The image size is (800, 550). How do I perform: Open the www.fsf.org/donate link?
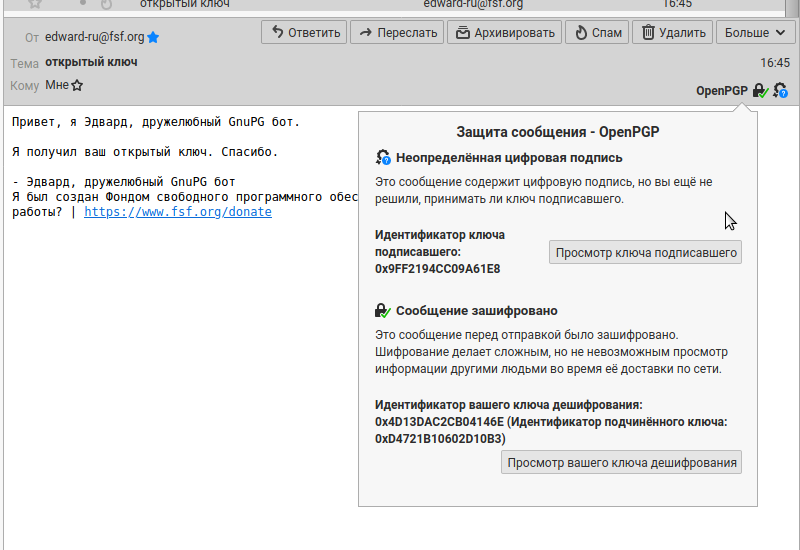[177, 212]
